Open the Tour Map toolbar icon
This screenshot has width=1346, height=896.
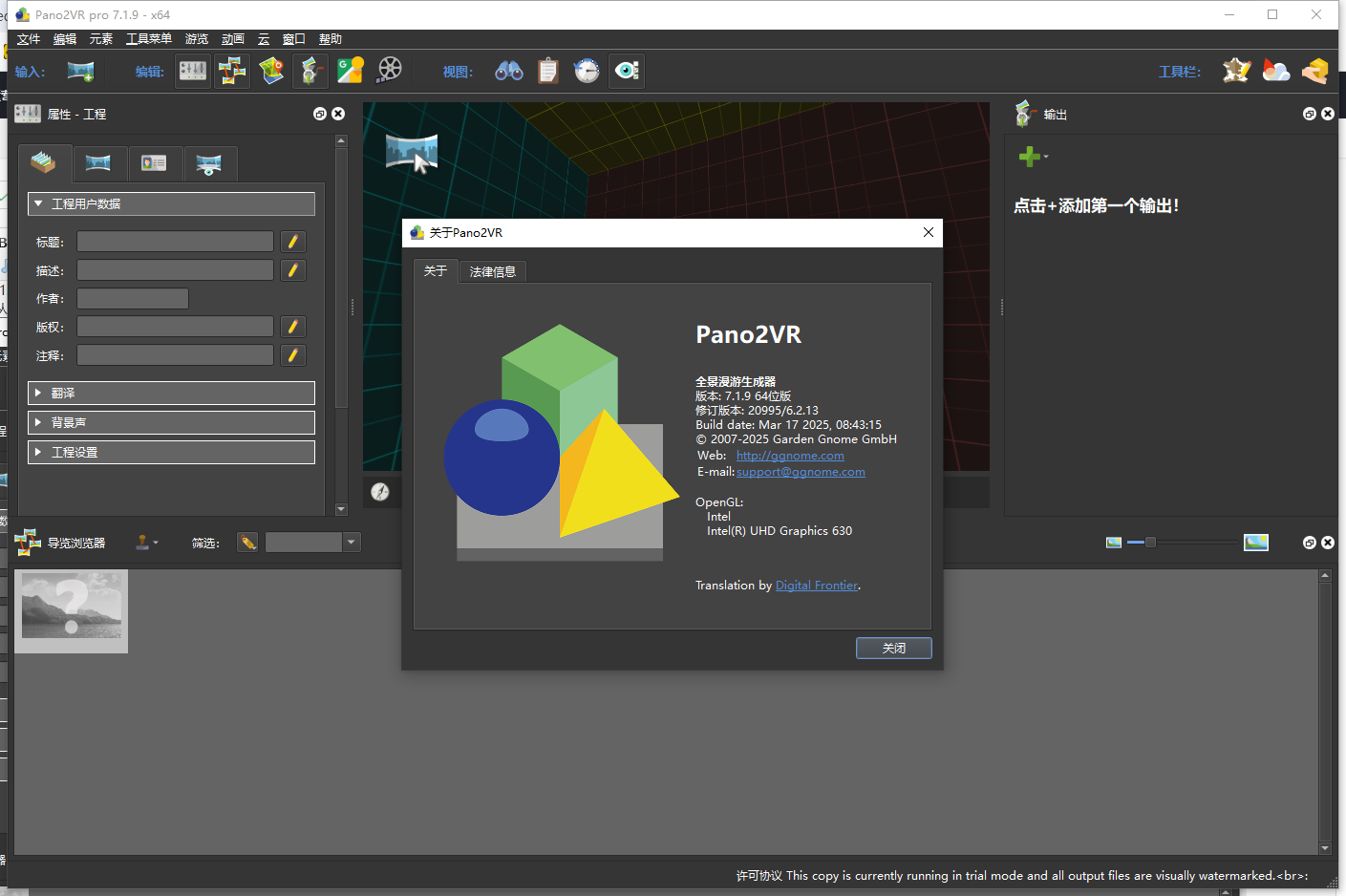(271, 71)
